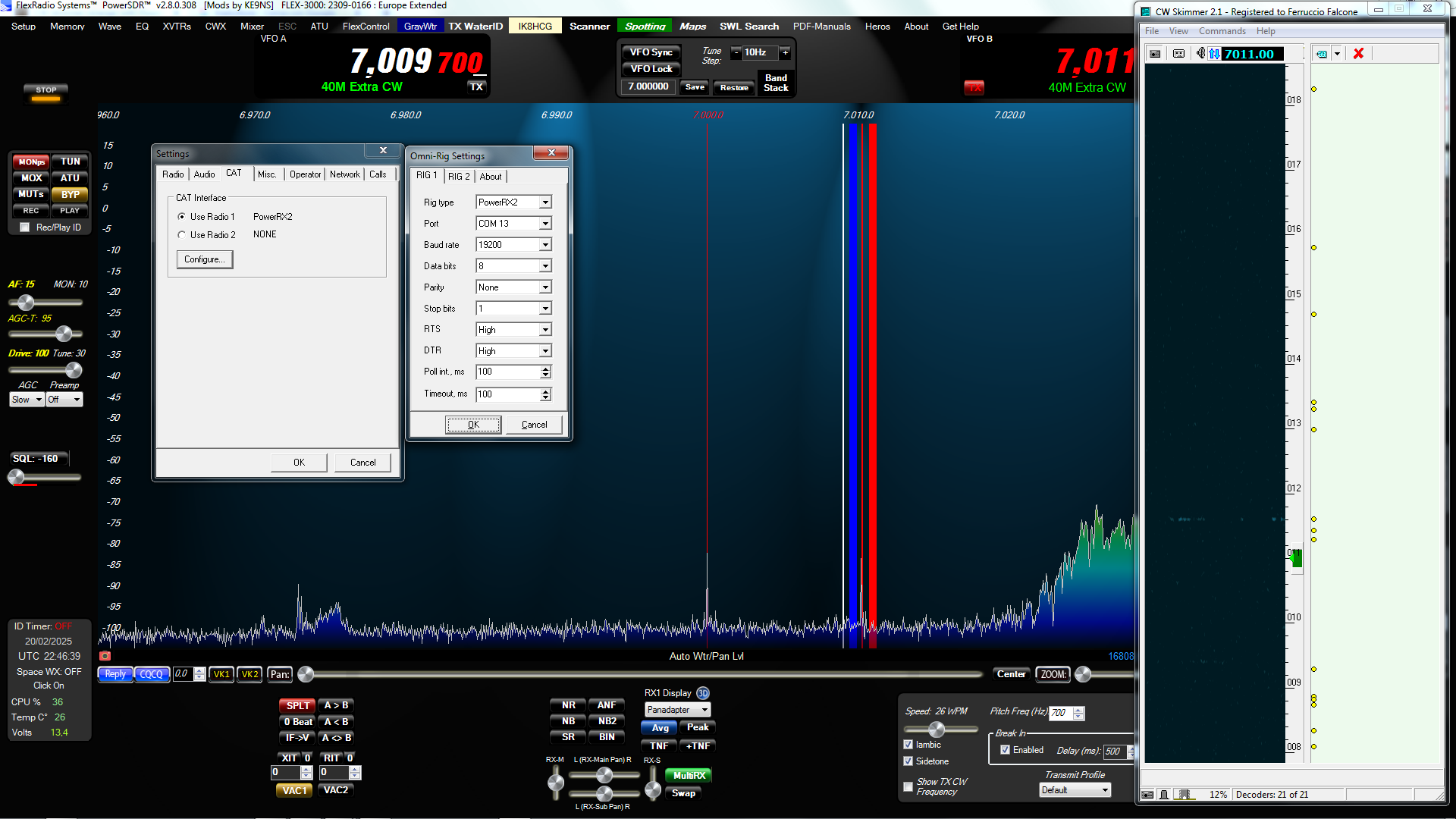The image size is (1456, 819).
Task: Click the CPU chip icon in CW Skimmer status bar
Action: 1184,795
